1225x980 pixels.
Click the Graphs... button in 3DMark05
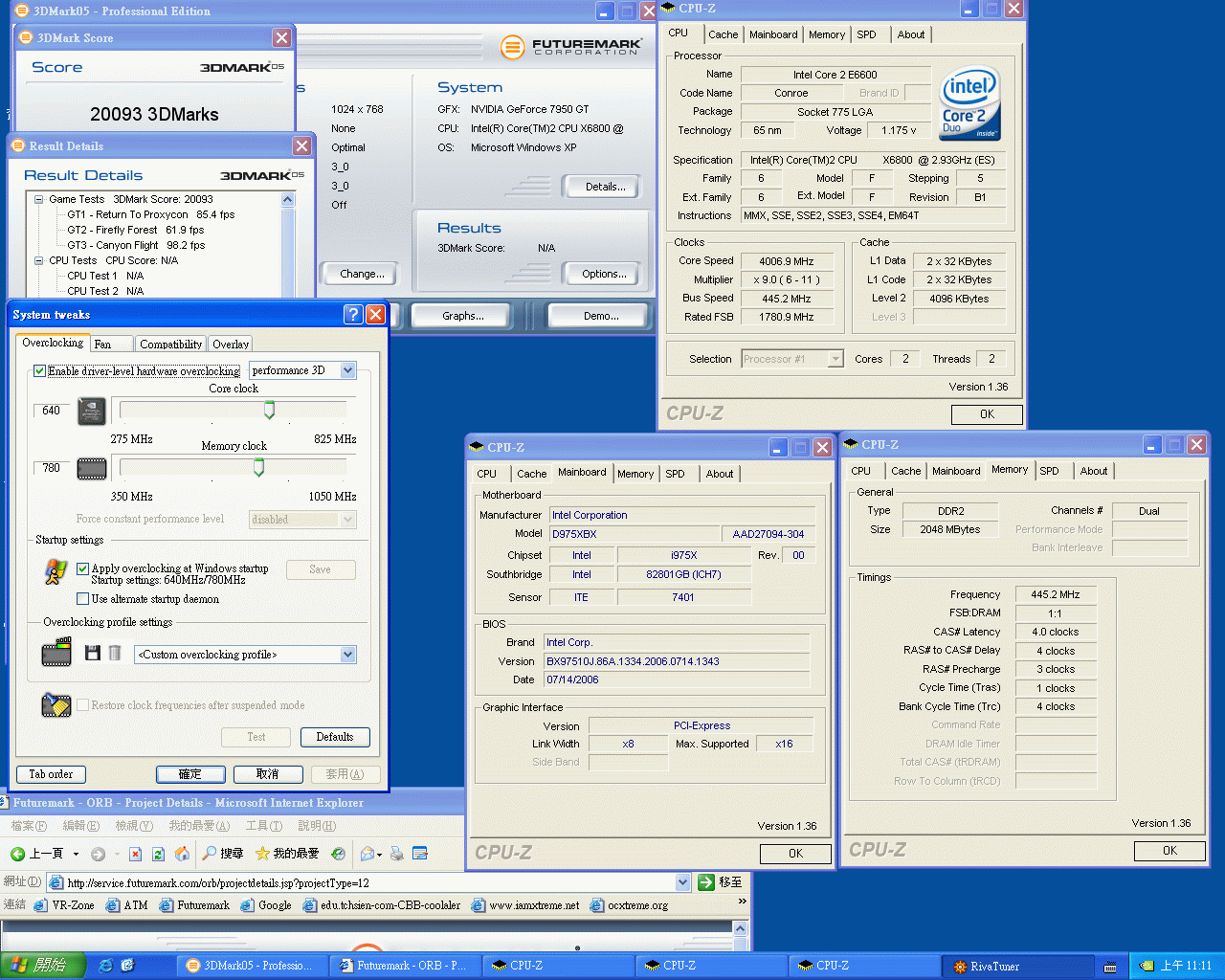click(x=463, y=316)
